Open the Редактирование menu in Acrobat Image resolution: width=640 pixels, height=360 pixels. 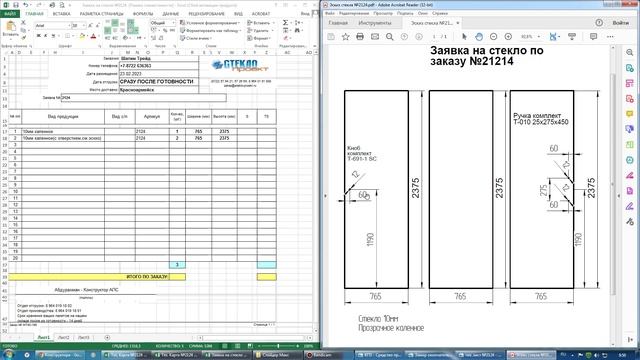pyautogui.click(x=354, y=13)
